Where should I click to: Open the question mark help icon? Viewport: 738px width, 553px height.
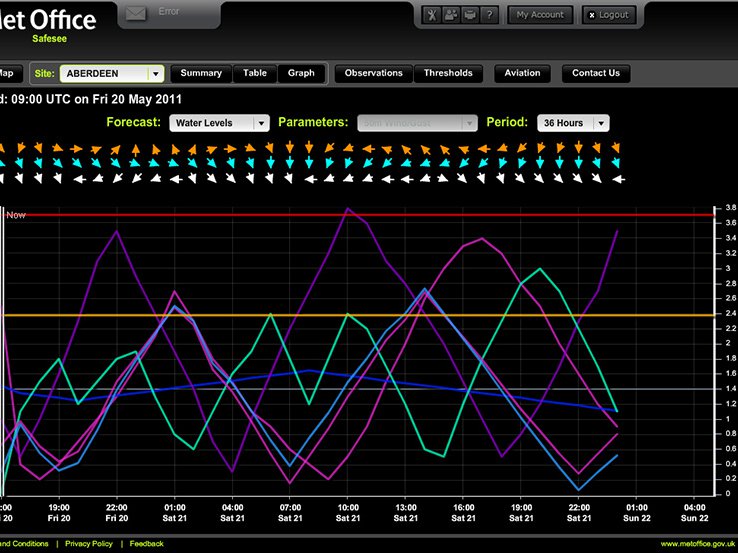coord(489,15)
